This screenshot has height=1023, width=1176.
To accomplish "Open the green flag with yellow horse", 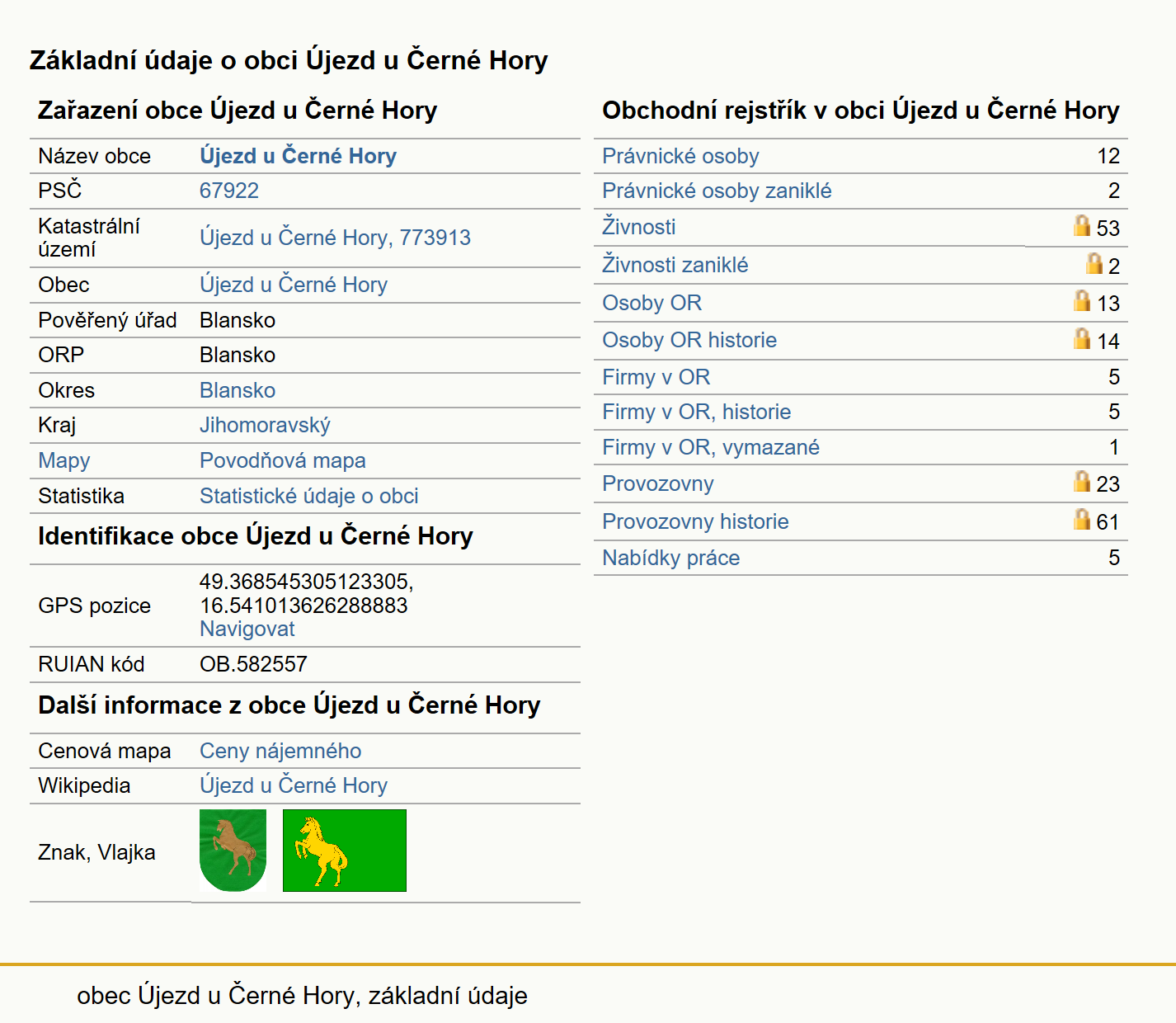I will 345,851.
